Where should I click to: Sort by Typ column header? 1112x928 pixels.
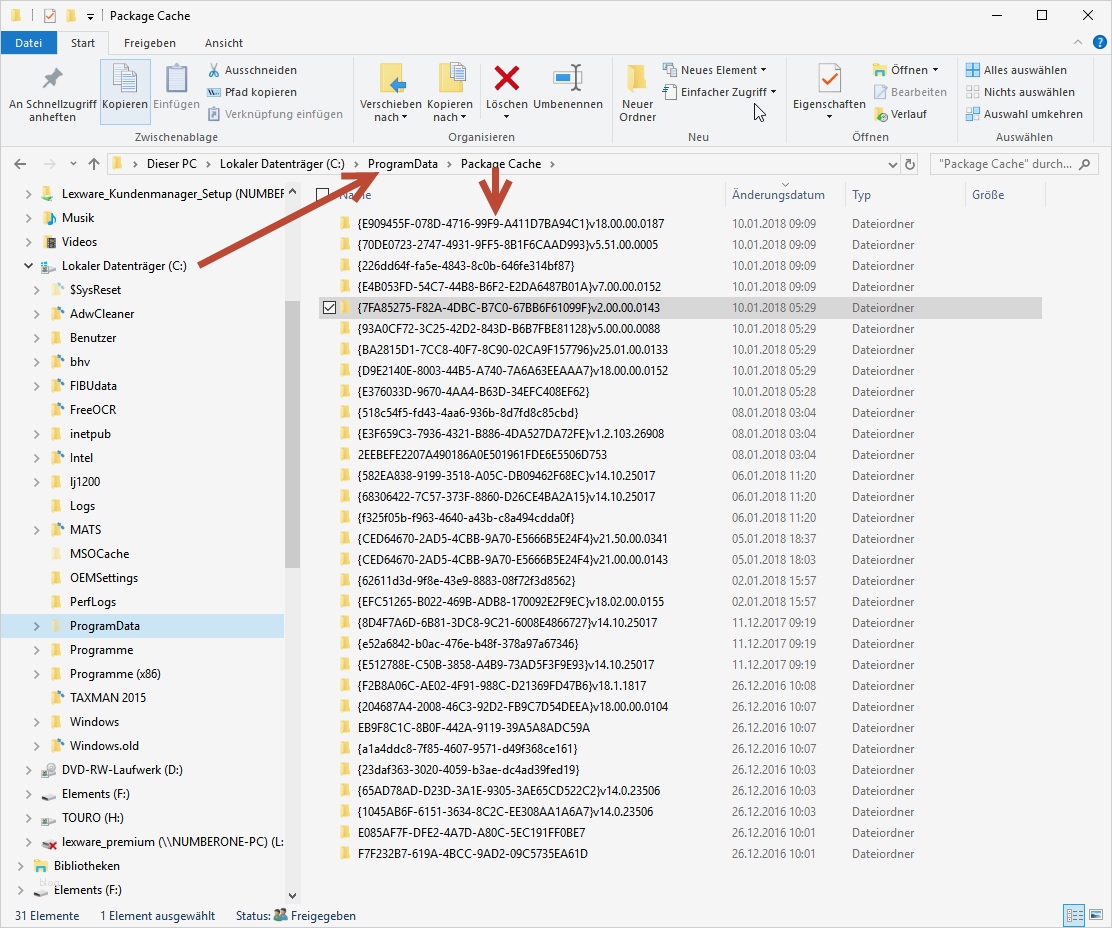point(862,195)
